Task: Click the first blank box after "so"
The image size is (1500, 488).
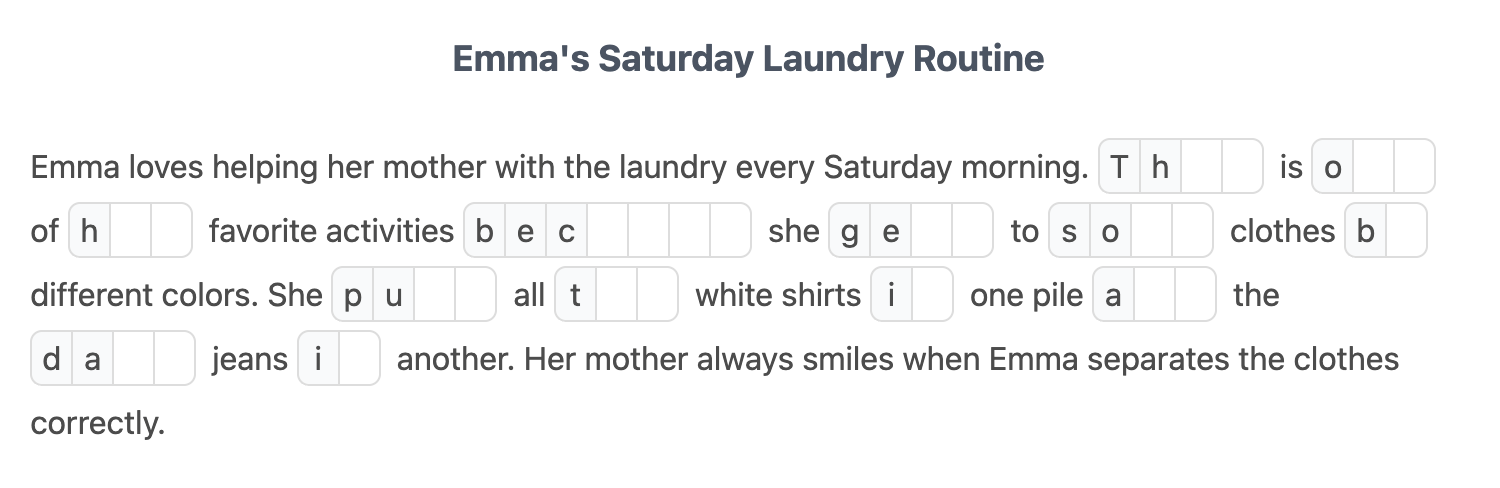Action: click(x=1151, y=231)
